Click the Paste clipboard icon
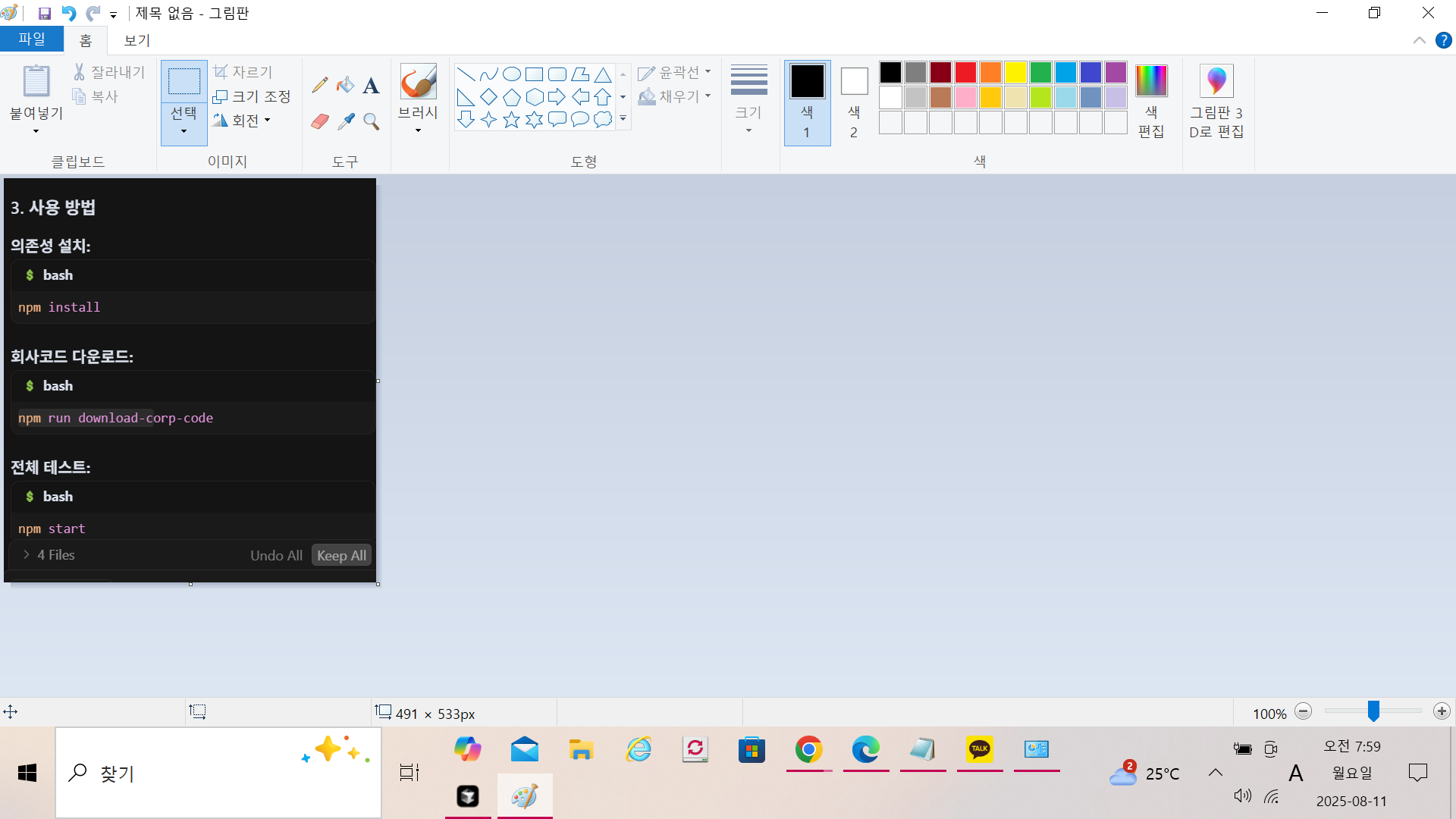The image size is (1456, 819). coord(36,81)
